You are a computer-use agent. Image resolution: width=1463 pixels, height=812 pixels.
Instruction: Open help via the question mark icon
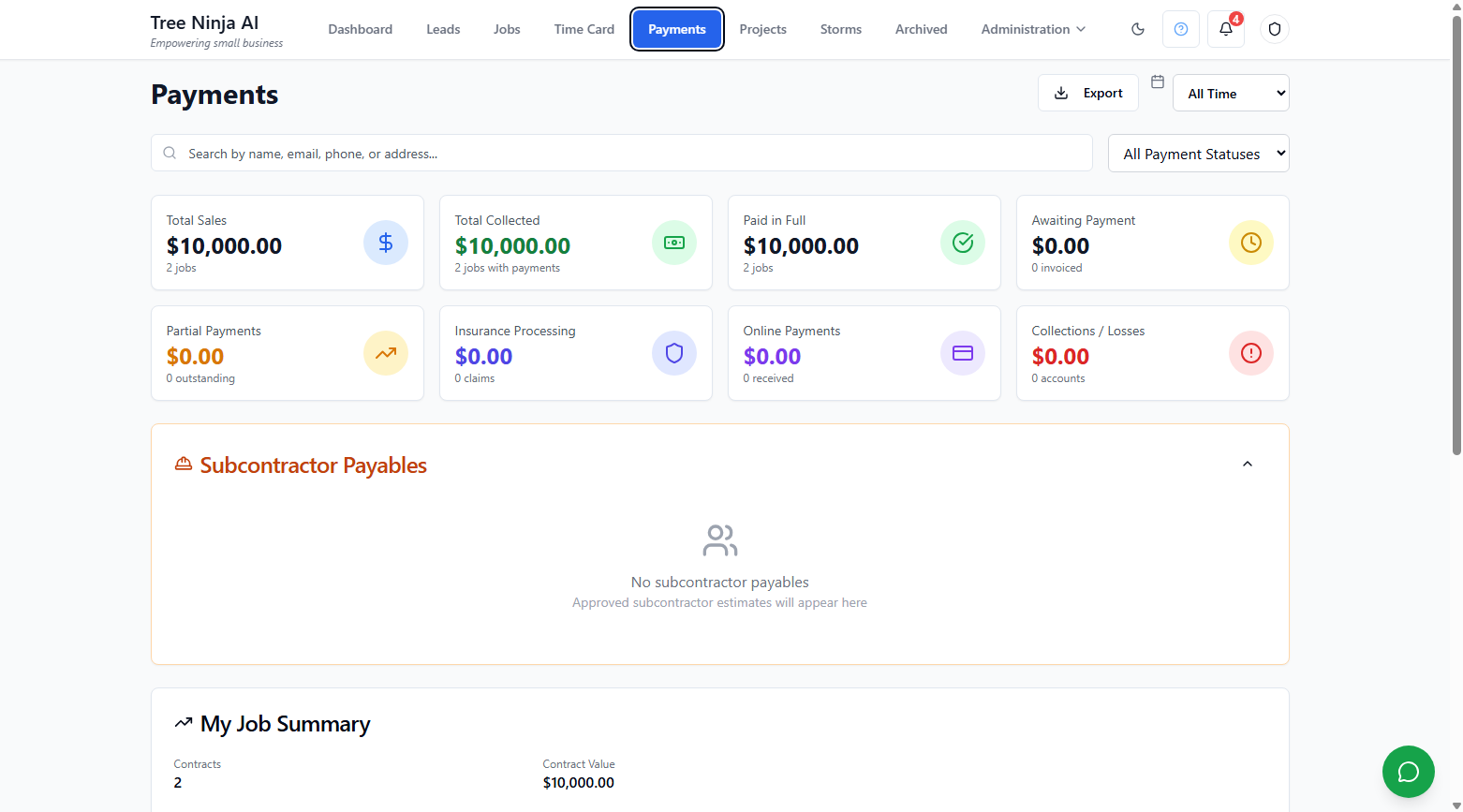(x=1181, y=29)
